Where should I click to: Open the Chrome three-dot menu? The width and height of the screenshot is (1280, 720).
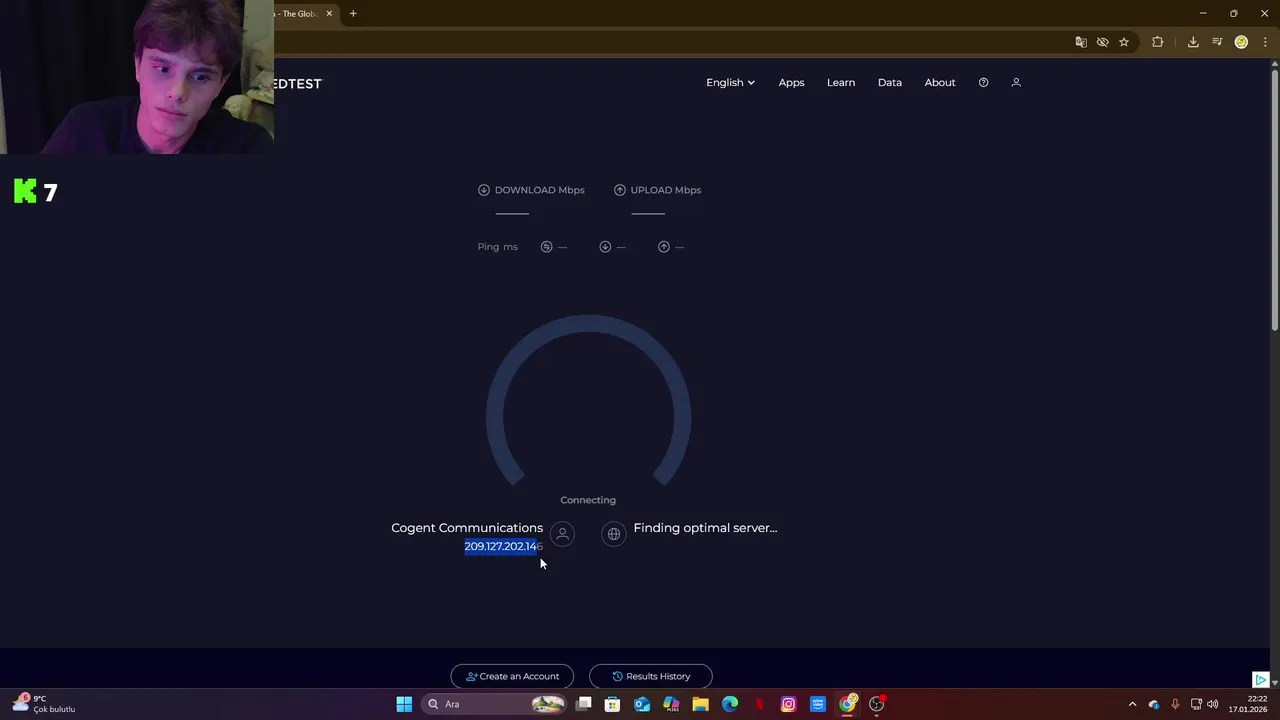point(1265,42)
